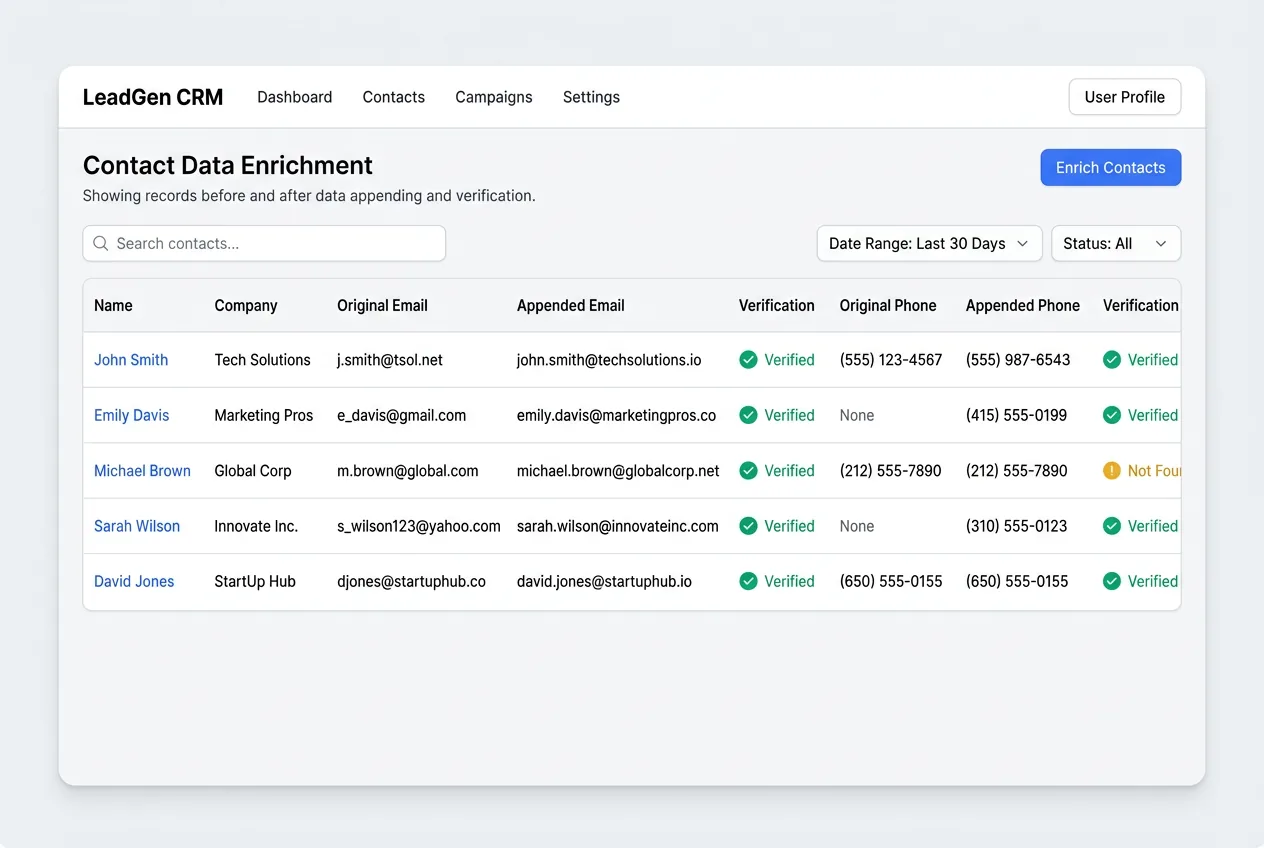Click the Verified icon beside michael.brown@globalcorp.net

coord(749,470)
